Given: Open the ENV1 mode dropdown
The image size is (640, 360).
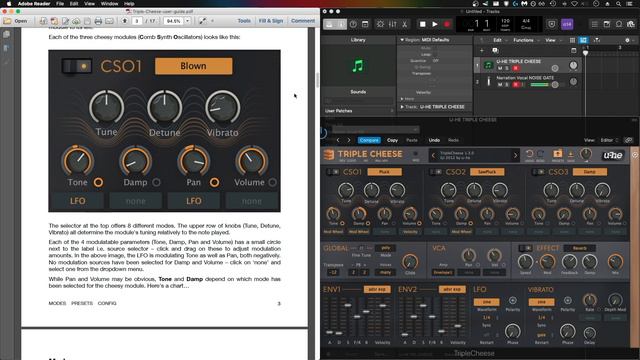Looking at the screenshot, I should point(377,289).
